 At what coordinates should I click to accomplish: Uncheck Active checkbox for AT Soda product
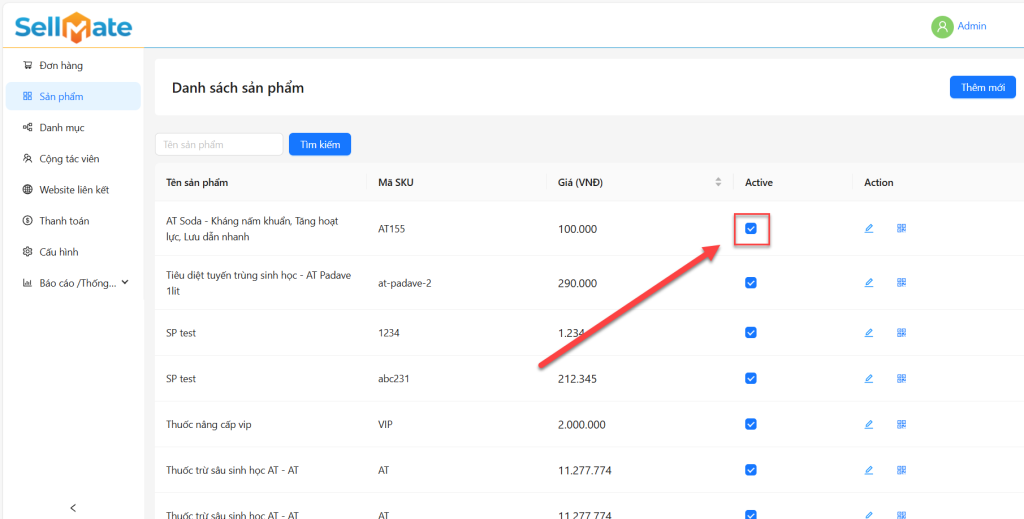751,229
